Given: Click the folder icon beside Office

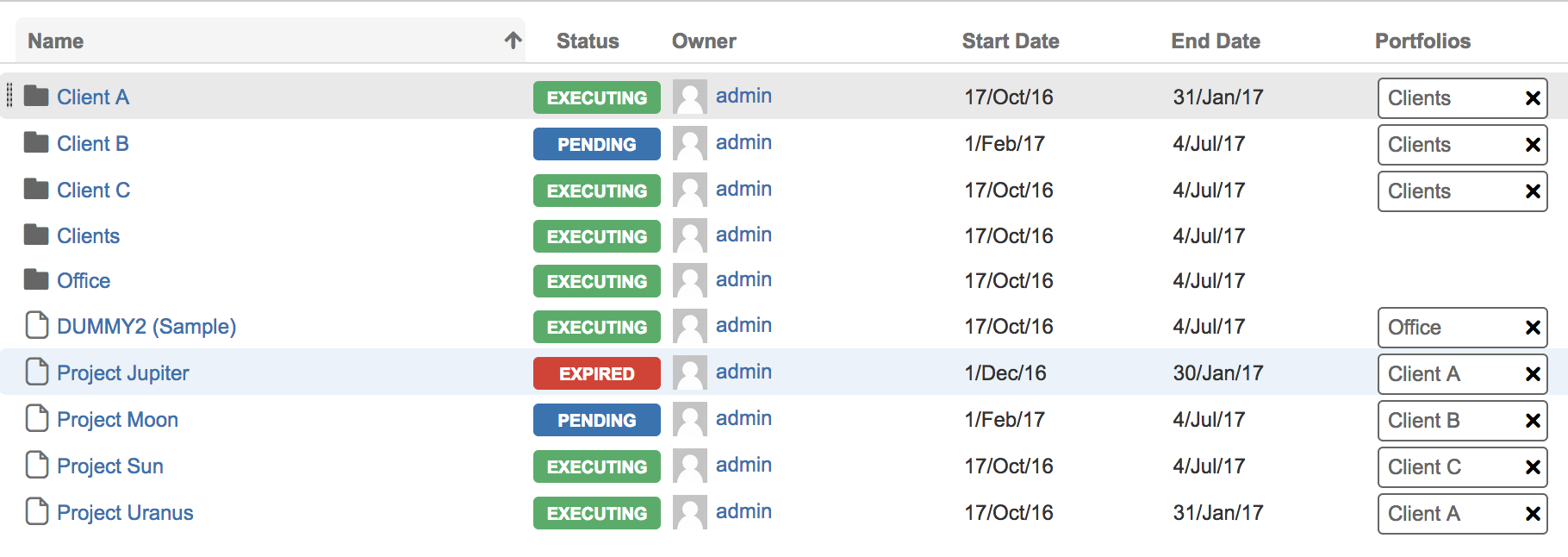Looking at the screenshot, I should tap(36, 280).
